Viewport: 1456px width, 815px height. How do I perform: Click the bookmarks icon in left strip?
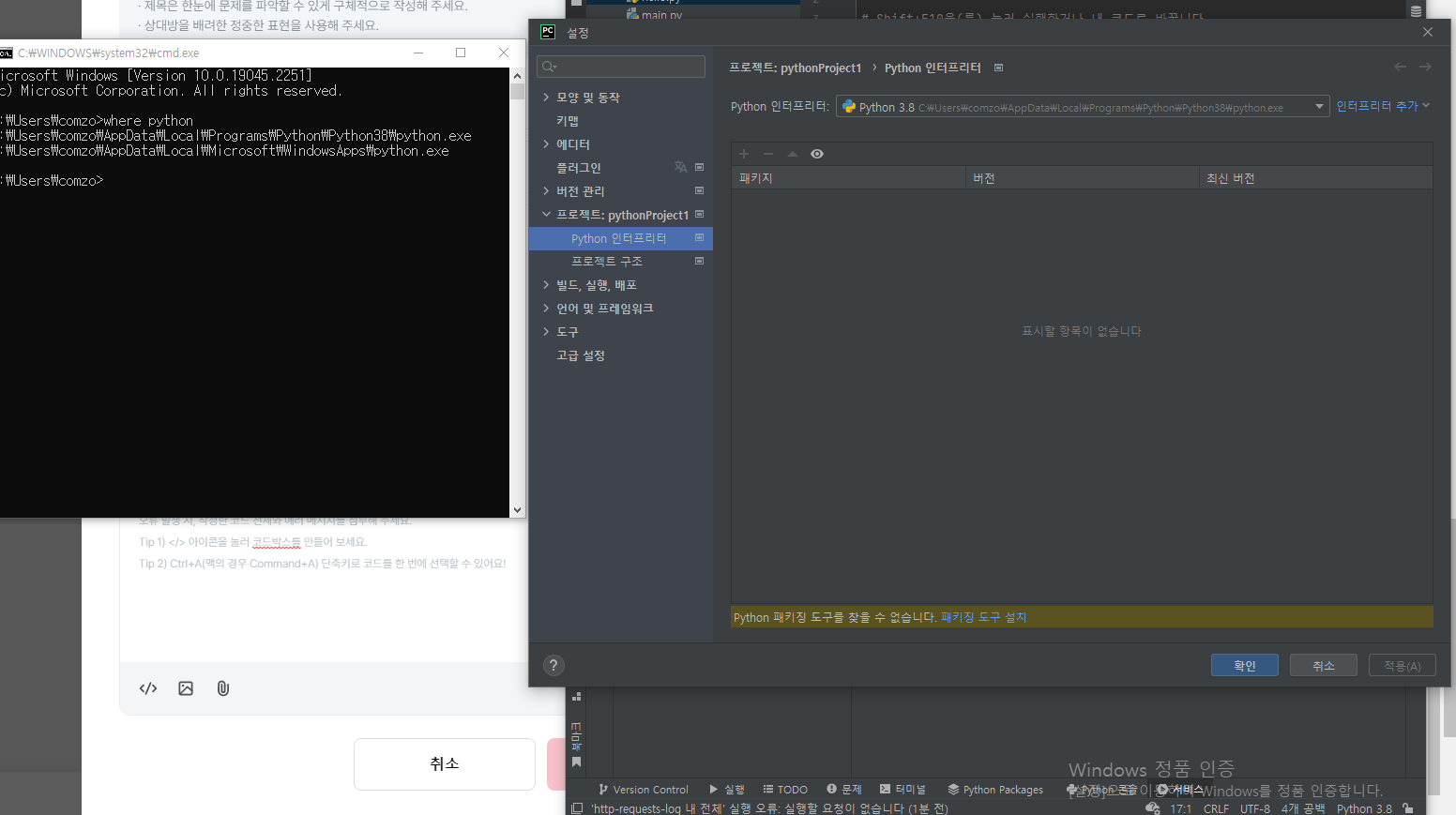pyautogui.click(x=576, y=762)
